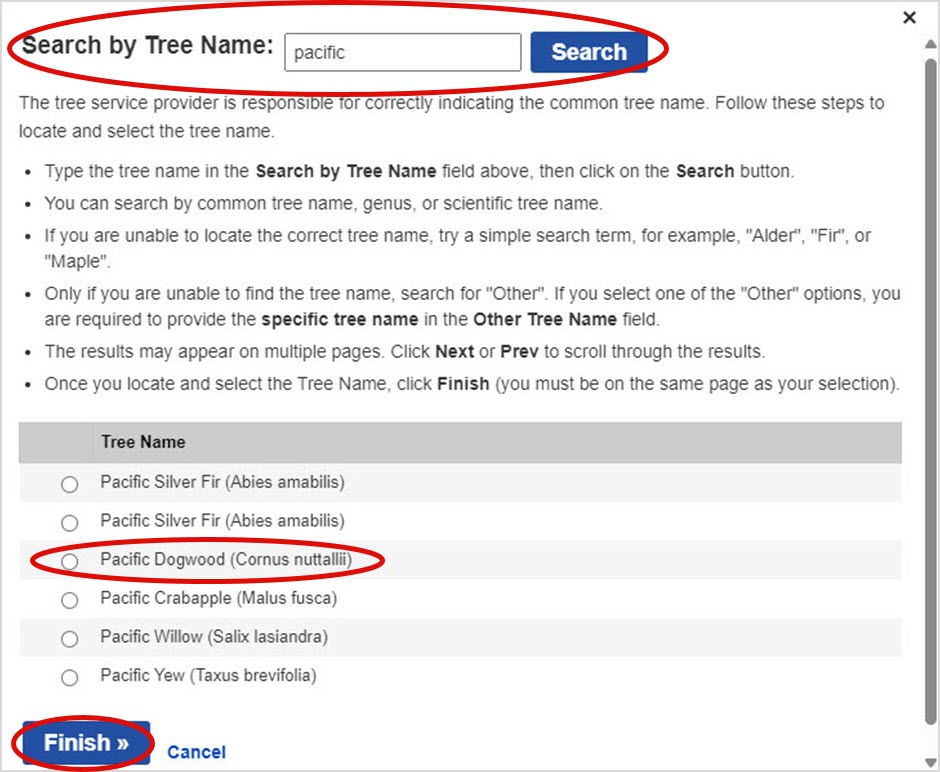
Task: Click the scrollbar down arrow
Action: (930, 761)
